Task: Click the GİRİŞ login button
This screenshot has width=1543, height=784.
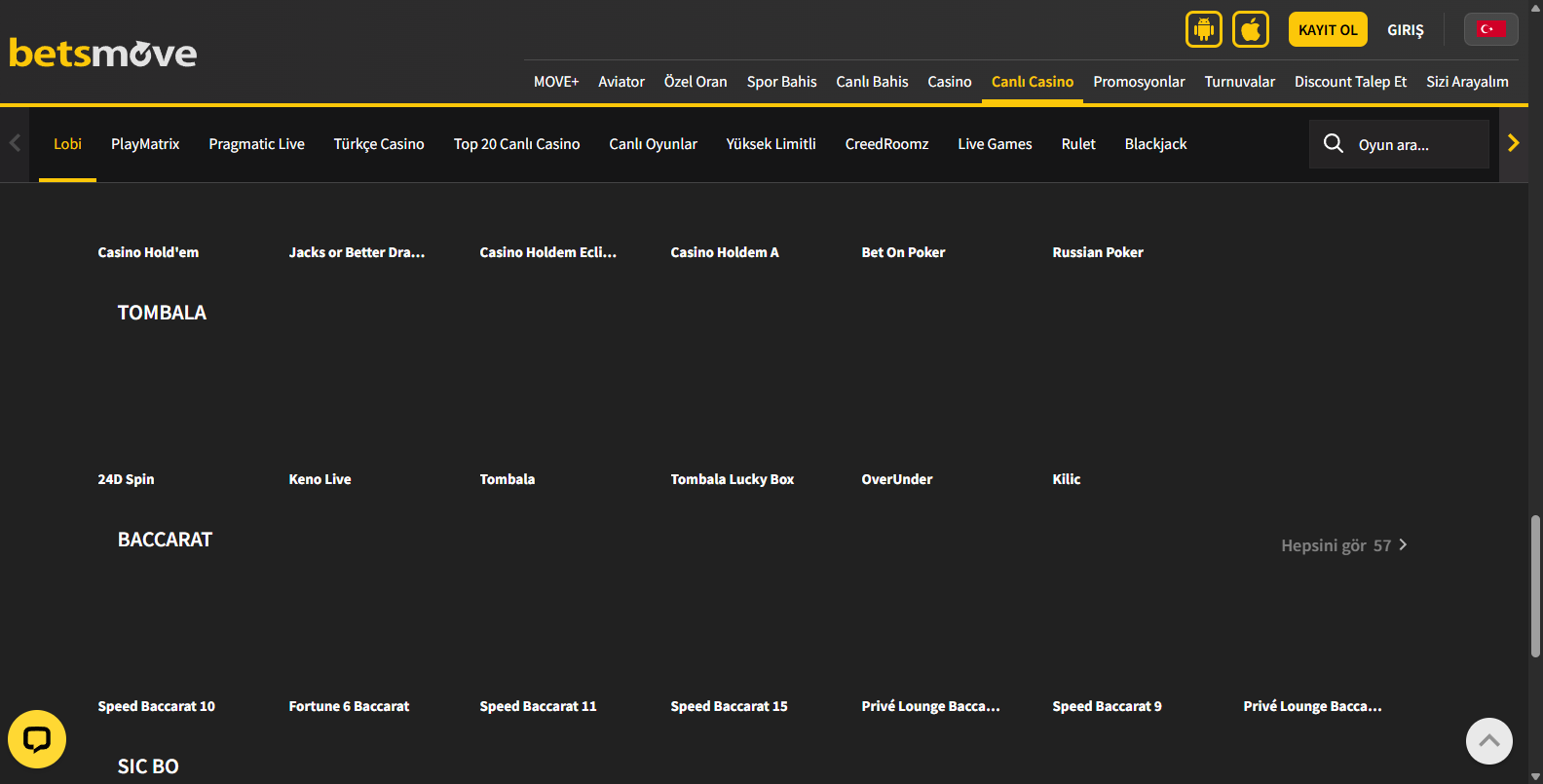Action: [1405, 30]
